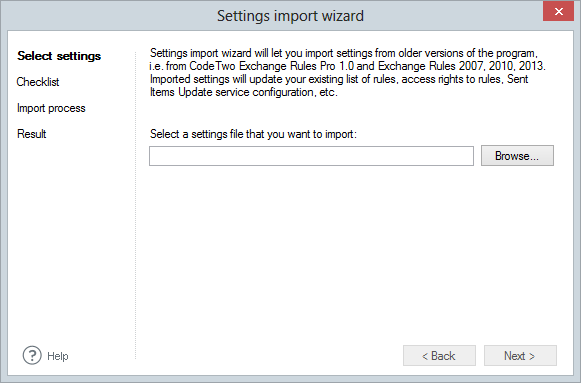This screenshot has width=581, height=383.
Task: Open the Help text link
Action: tap(58, 356)
